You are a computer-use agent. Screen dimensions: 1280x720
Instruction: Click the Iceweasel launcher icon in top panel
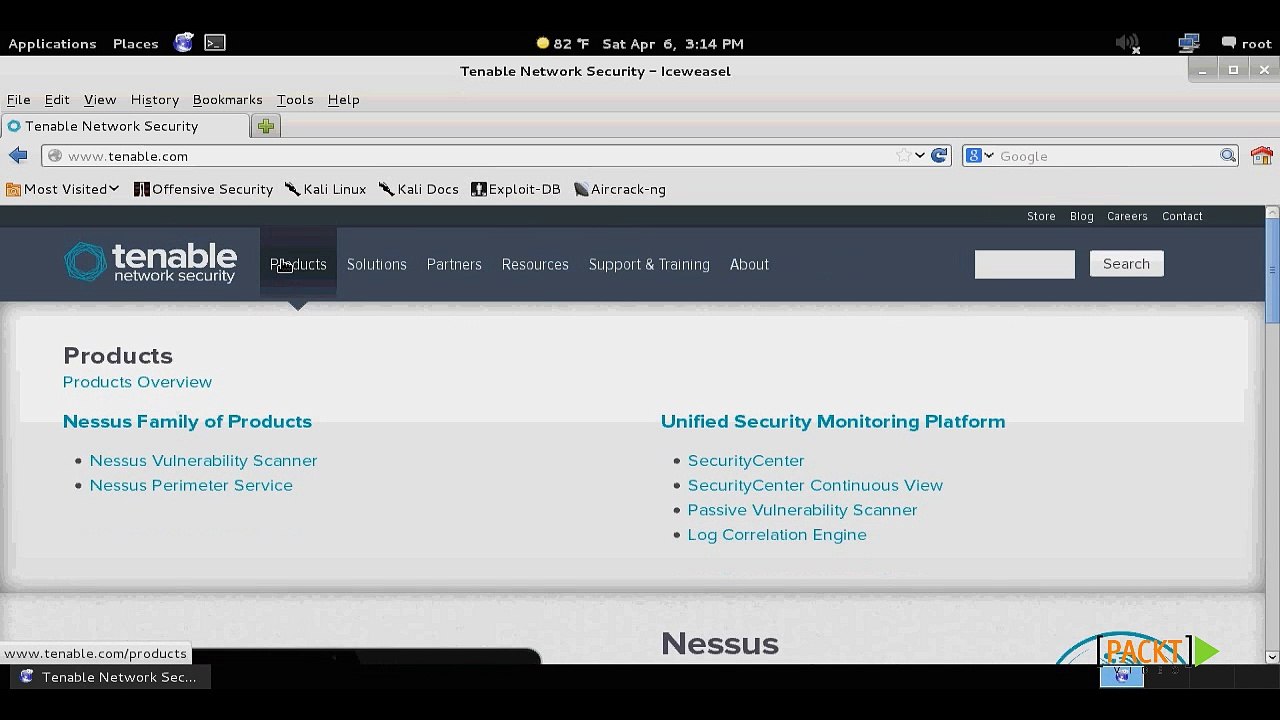[x=184, y=43]
